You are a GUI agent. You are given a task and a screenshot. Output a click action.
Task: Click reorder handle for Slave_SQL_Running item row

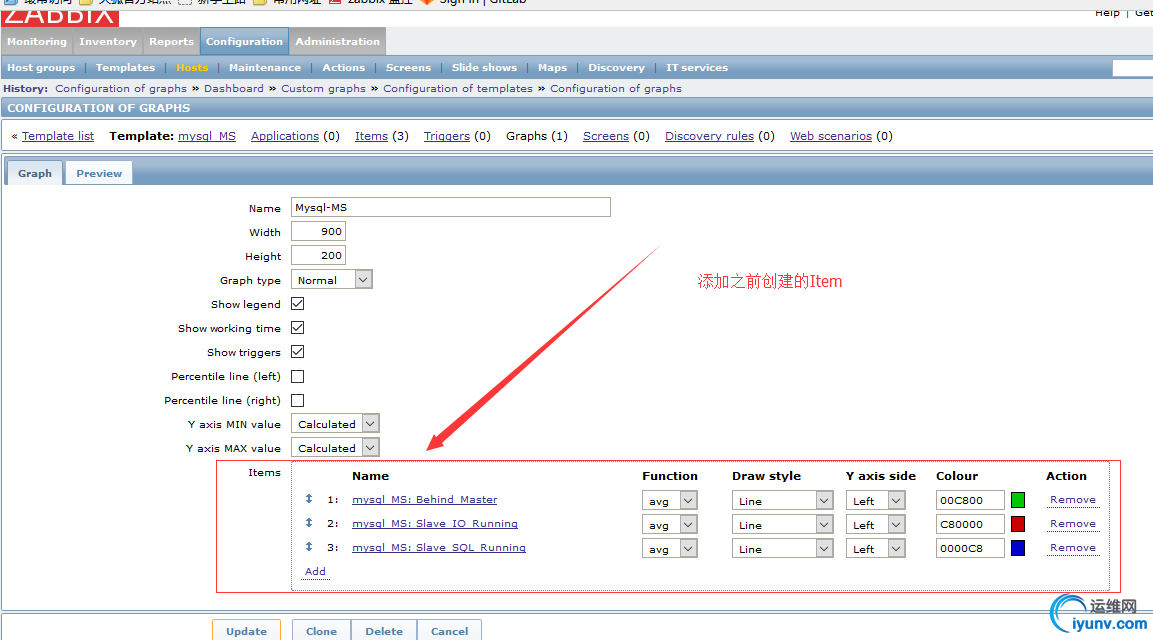[309, 547]
